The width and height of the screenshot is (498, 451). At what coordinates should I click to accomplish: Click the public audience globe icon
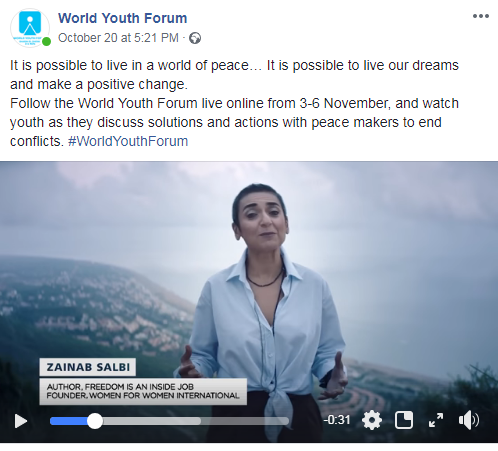[195, 38]
